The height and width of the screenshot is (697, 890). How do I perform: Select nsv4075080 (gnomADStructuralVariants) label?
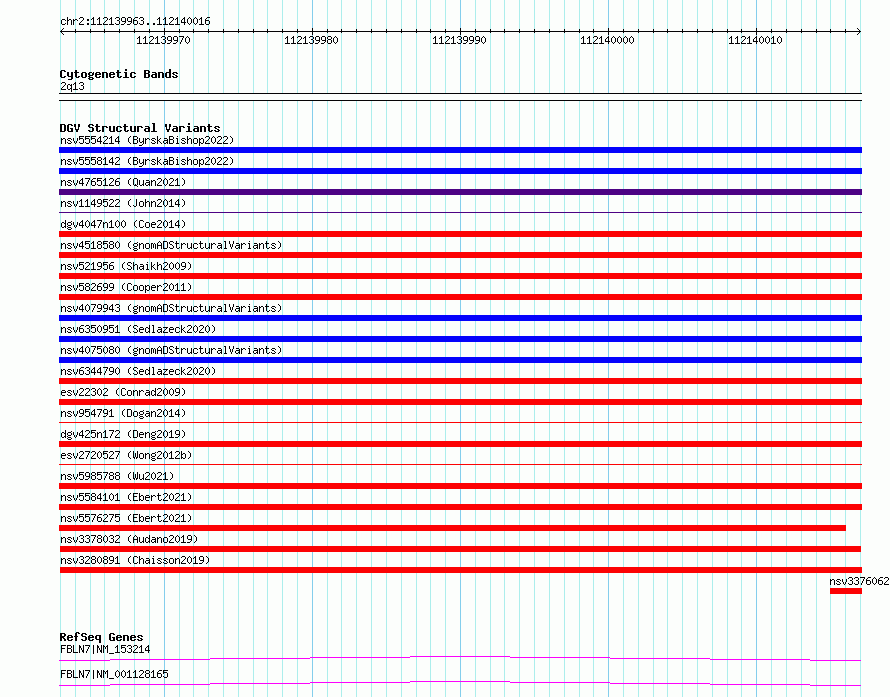click(171, 350)
